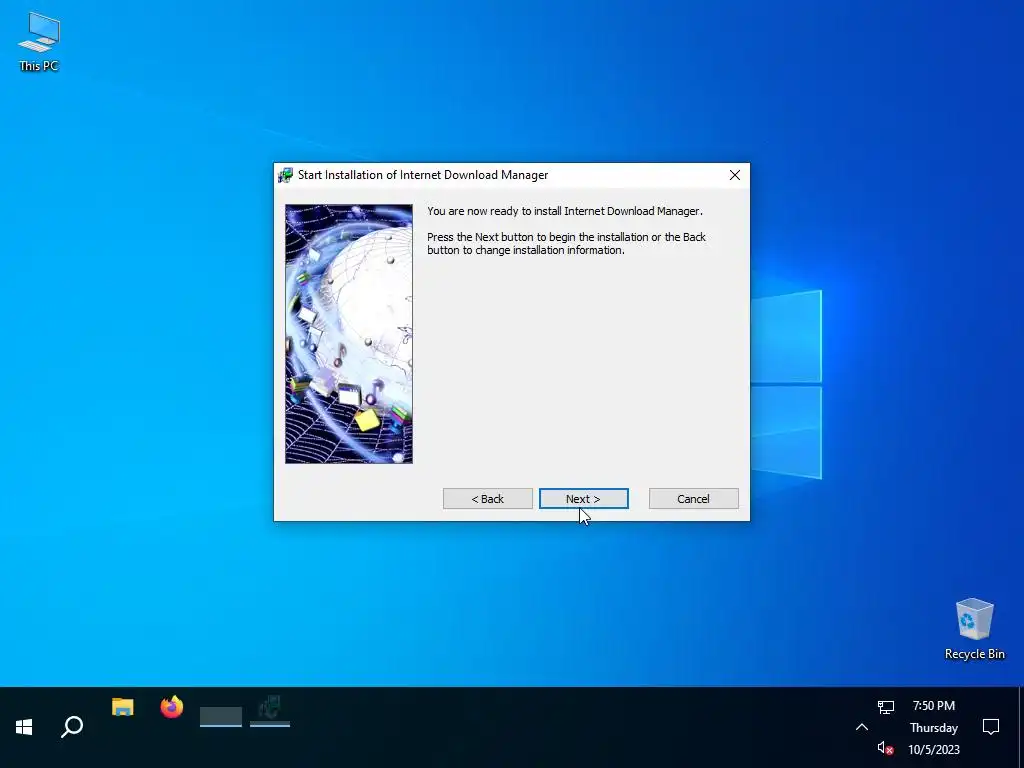1024x768 pixels.
Task: Select the blank running app on taskbar
Action: point(221,716)
